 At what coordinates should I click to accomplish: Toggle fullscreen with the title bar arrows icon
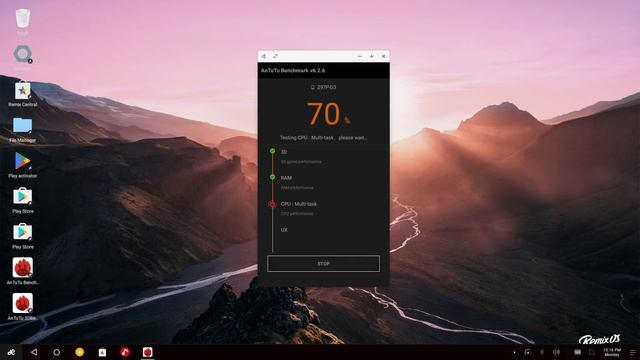276,56
